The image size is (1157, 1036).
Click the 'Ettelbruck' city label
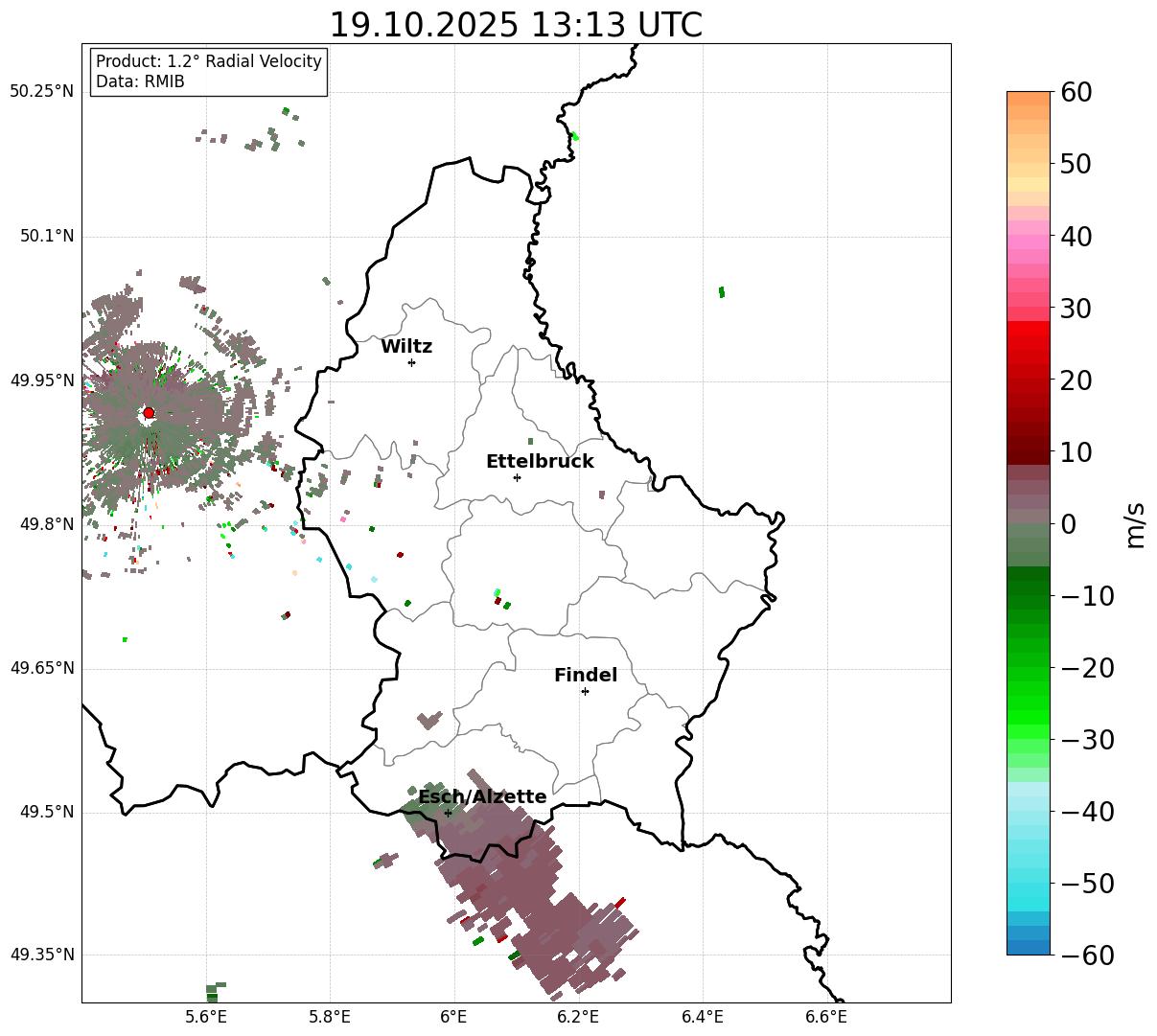pyautogui.click(x=540, y=461)
